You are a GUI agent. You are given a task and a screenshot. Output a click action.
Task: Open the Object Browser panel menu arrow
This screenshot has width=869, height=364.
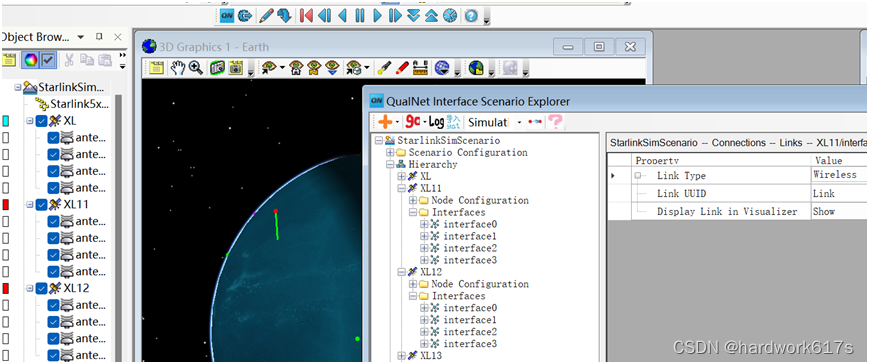pyautogui.click(x=81, y=37)
